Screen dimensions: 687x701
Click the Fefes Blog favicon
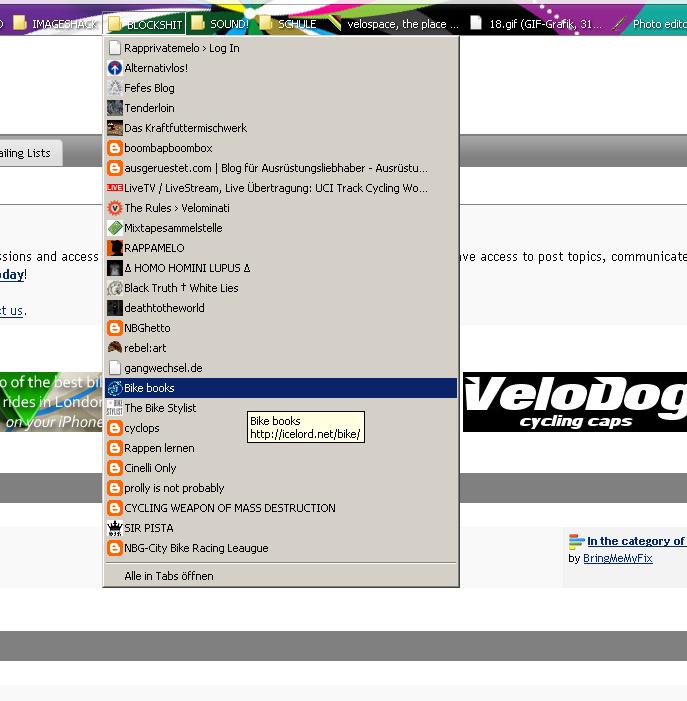click(x=115, y=88)
